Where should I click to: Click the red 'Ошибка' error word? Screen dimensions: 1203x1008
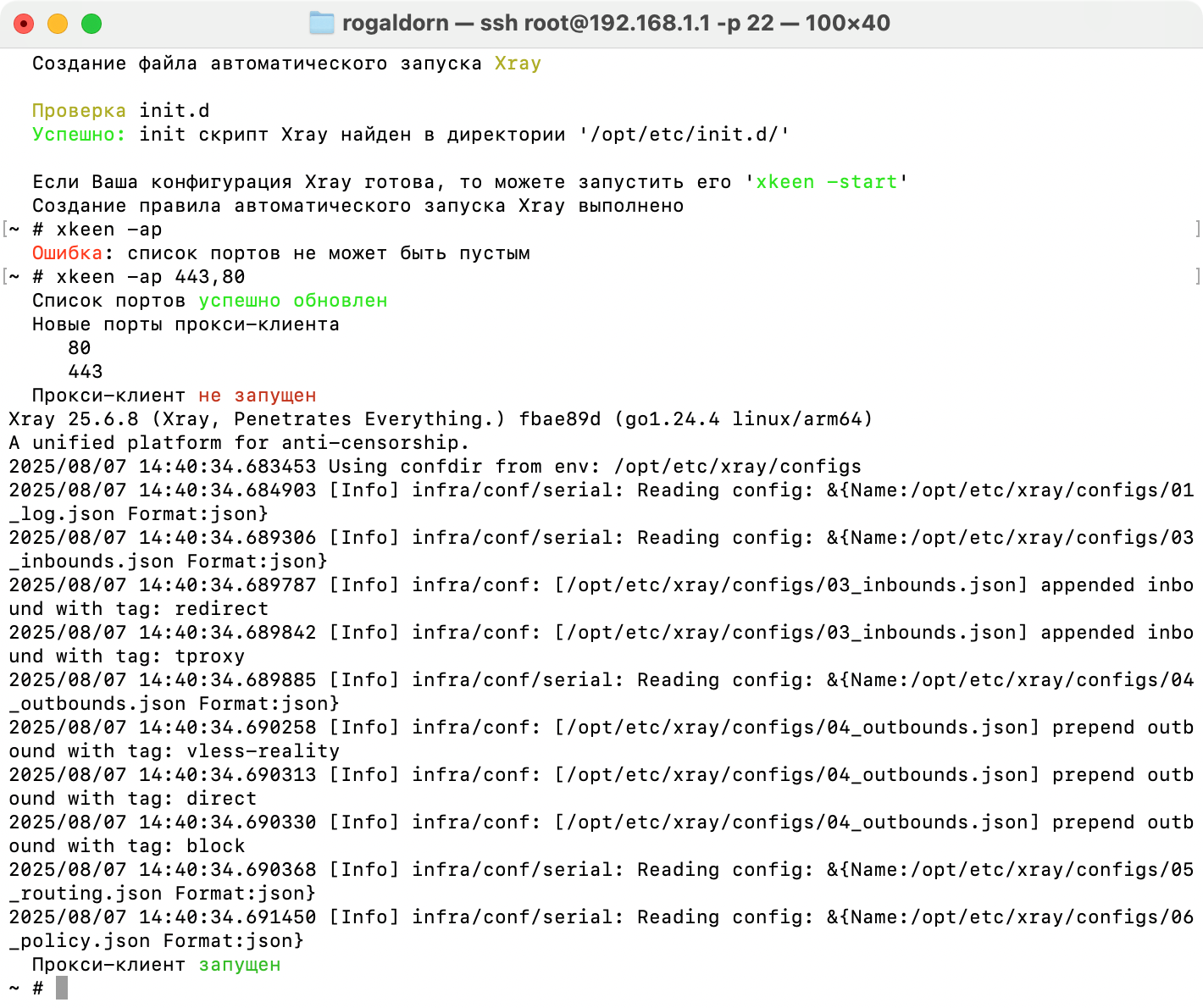(x=67, y=253)
